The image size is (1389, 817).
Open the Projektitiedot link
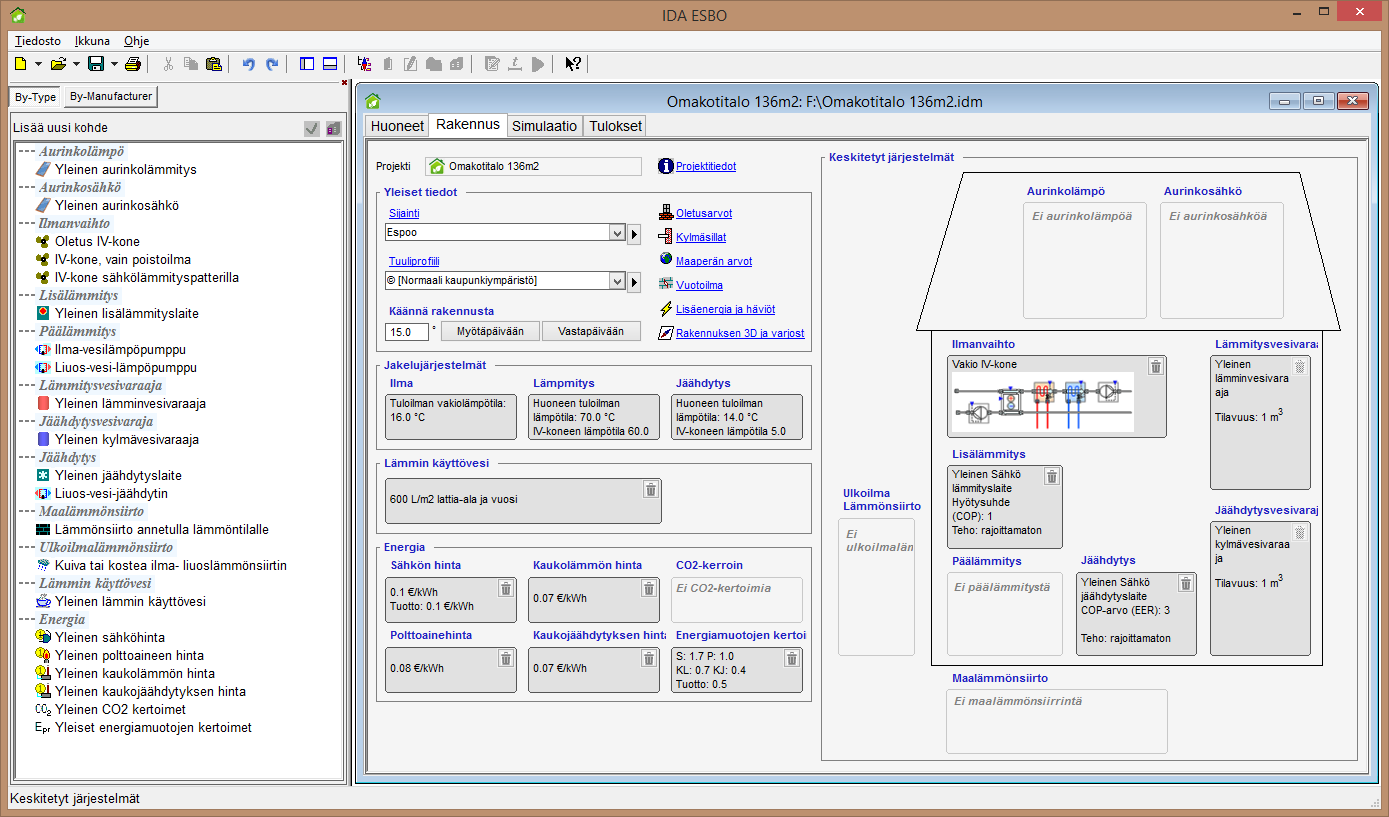[x=706, y=166]
